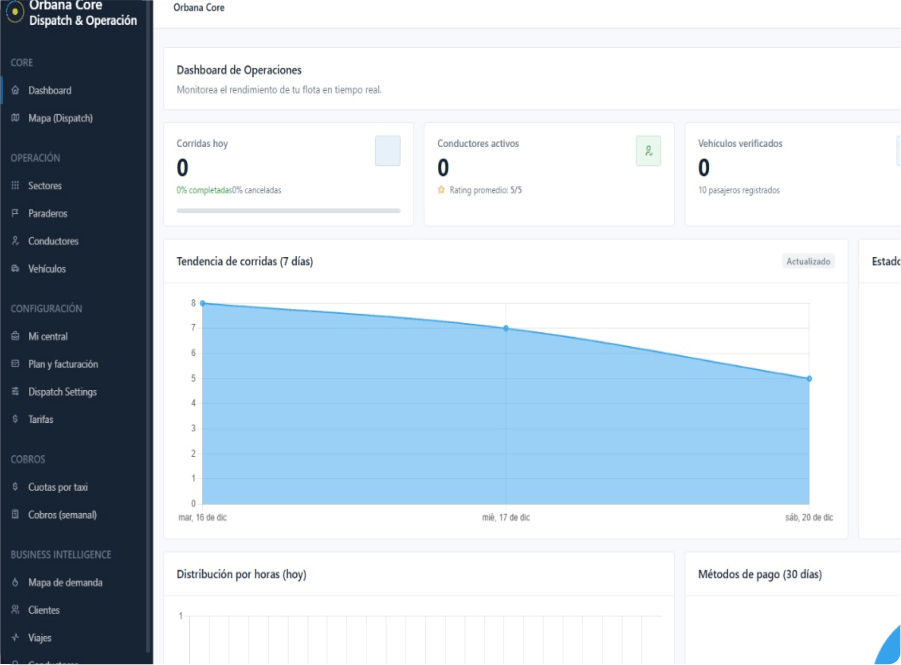
Task: Click the Paraderos flag icon
Action: (x=15, y=214)
